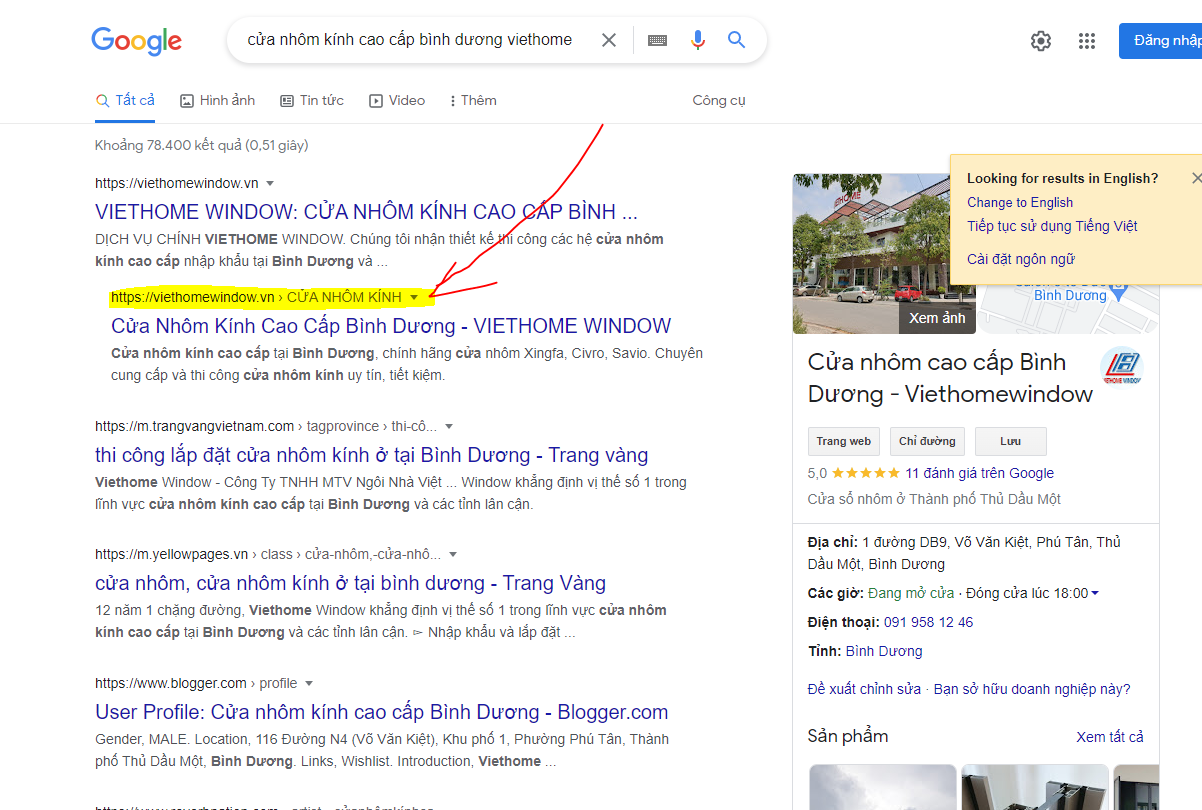Submit search with the magnifier icon
1202x810 pixels.
point(737,40)
